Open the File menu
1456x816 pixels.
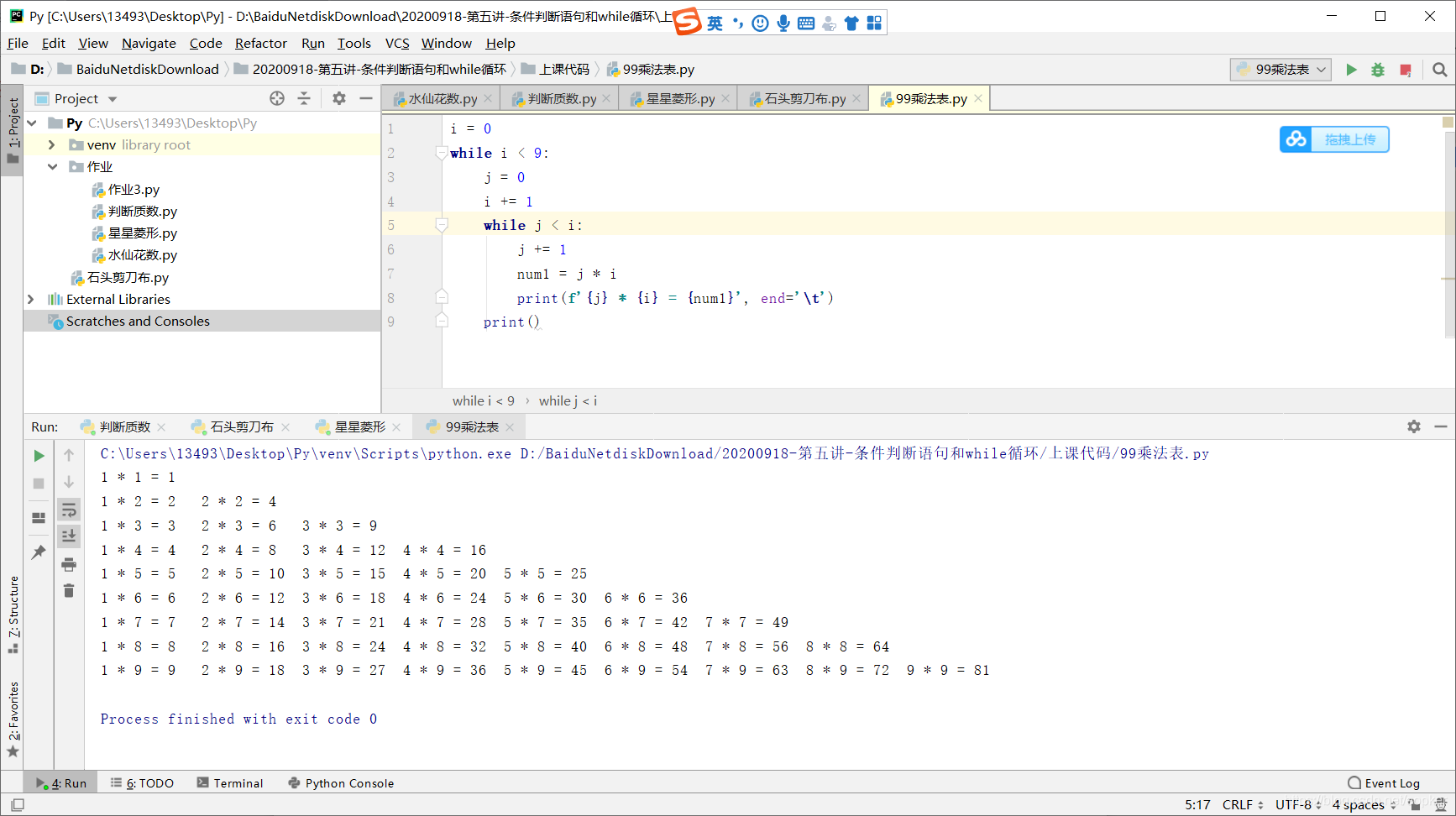point(18,43)
